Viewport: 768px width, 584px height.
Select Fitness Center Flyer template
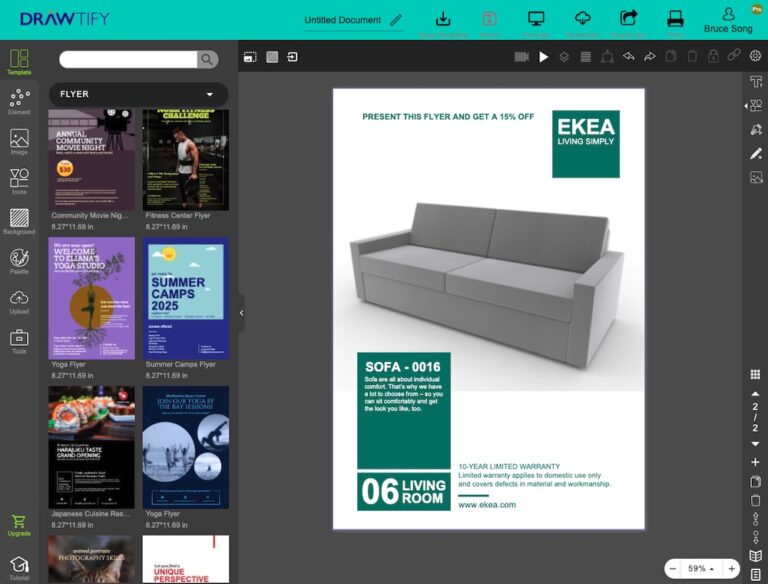click(x=186, y=160)
